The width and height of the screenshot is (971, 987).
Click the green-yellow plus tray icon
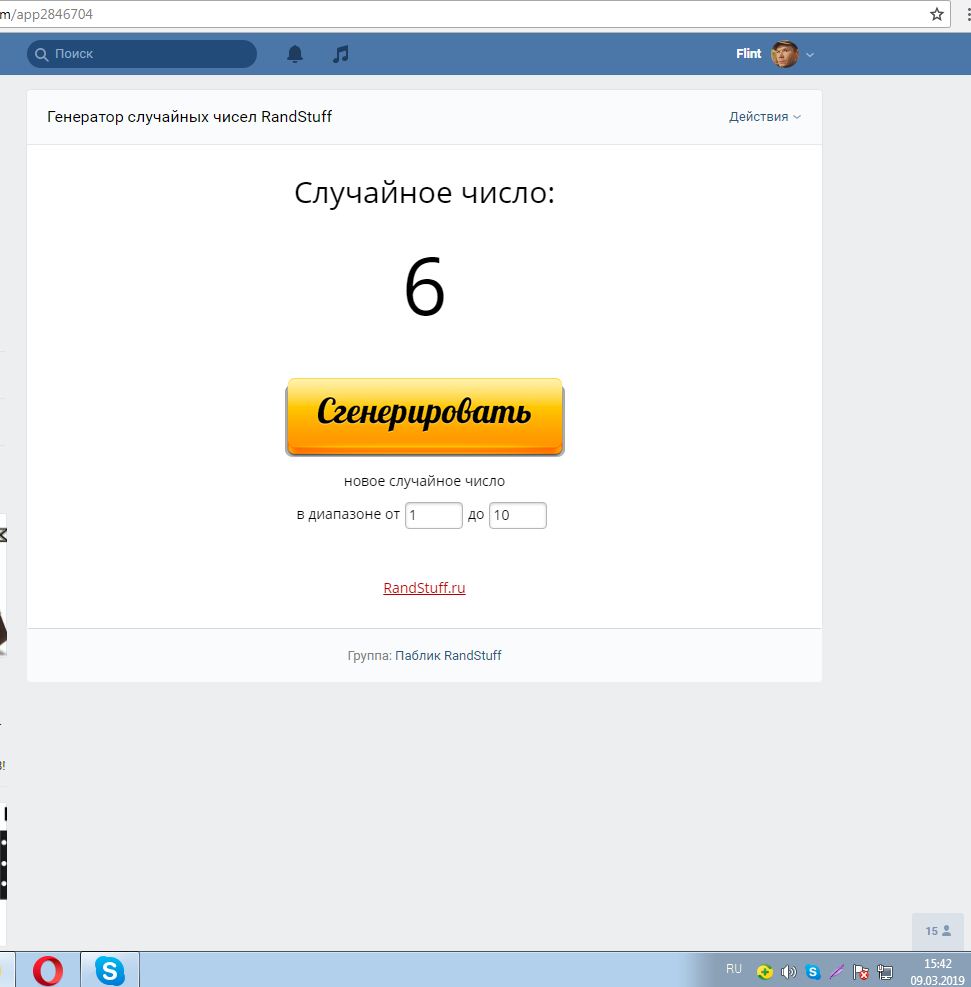765,972
